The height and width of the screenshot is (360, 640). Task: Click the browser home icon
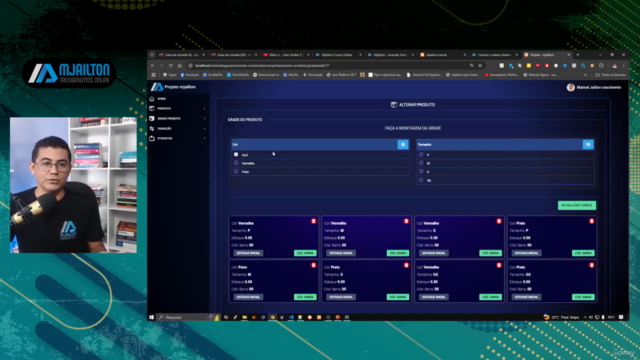pos(179,65)
